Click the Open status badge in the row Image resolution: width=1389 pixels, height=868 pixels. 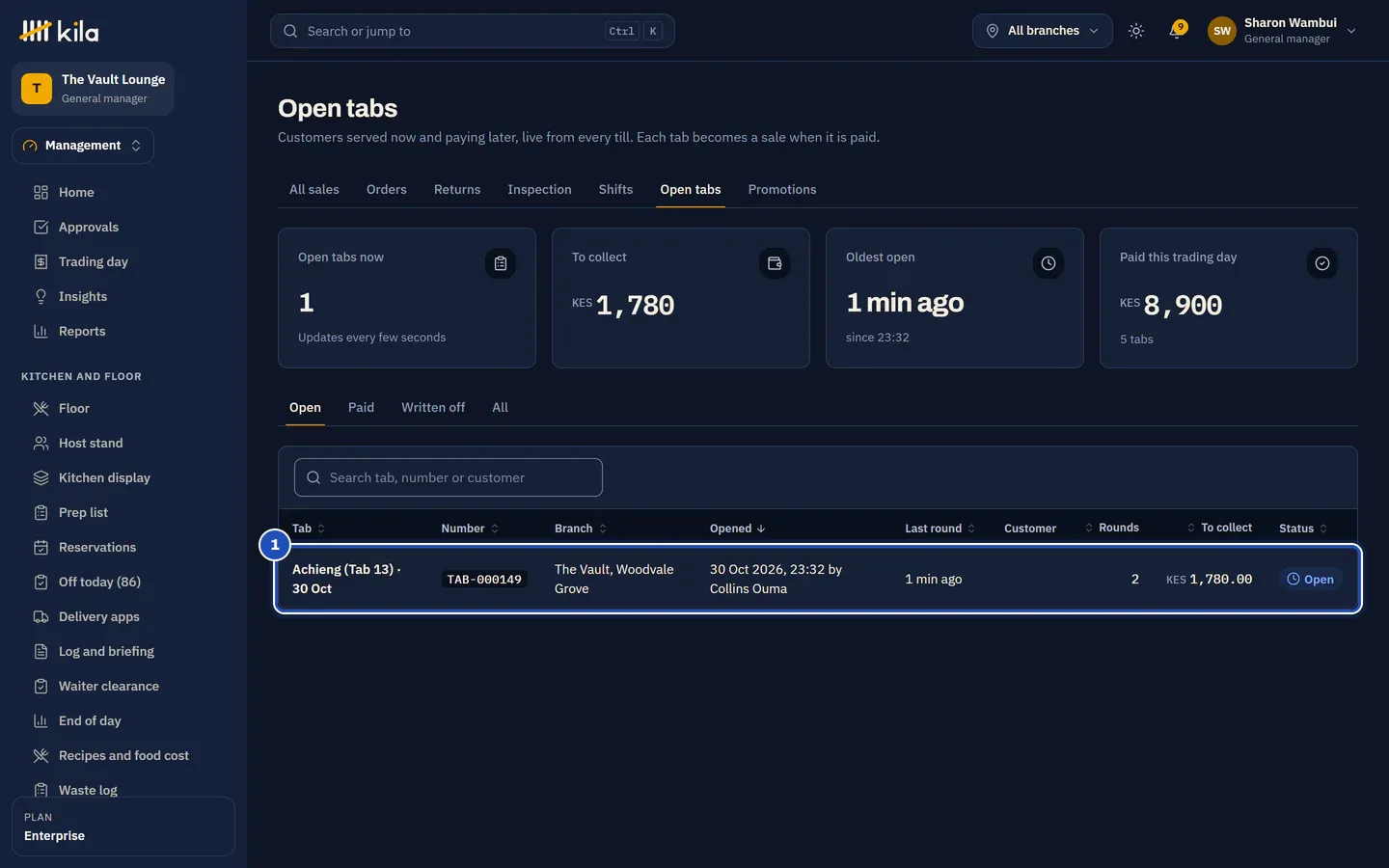pos(1311,580)
